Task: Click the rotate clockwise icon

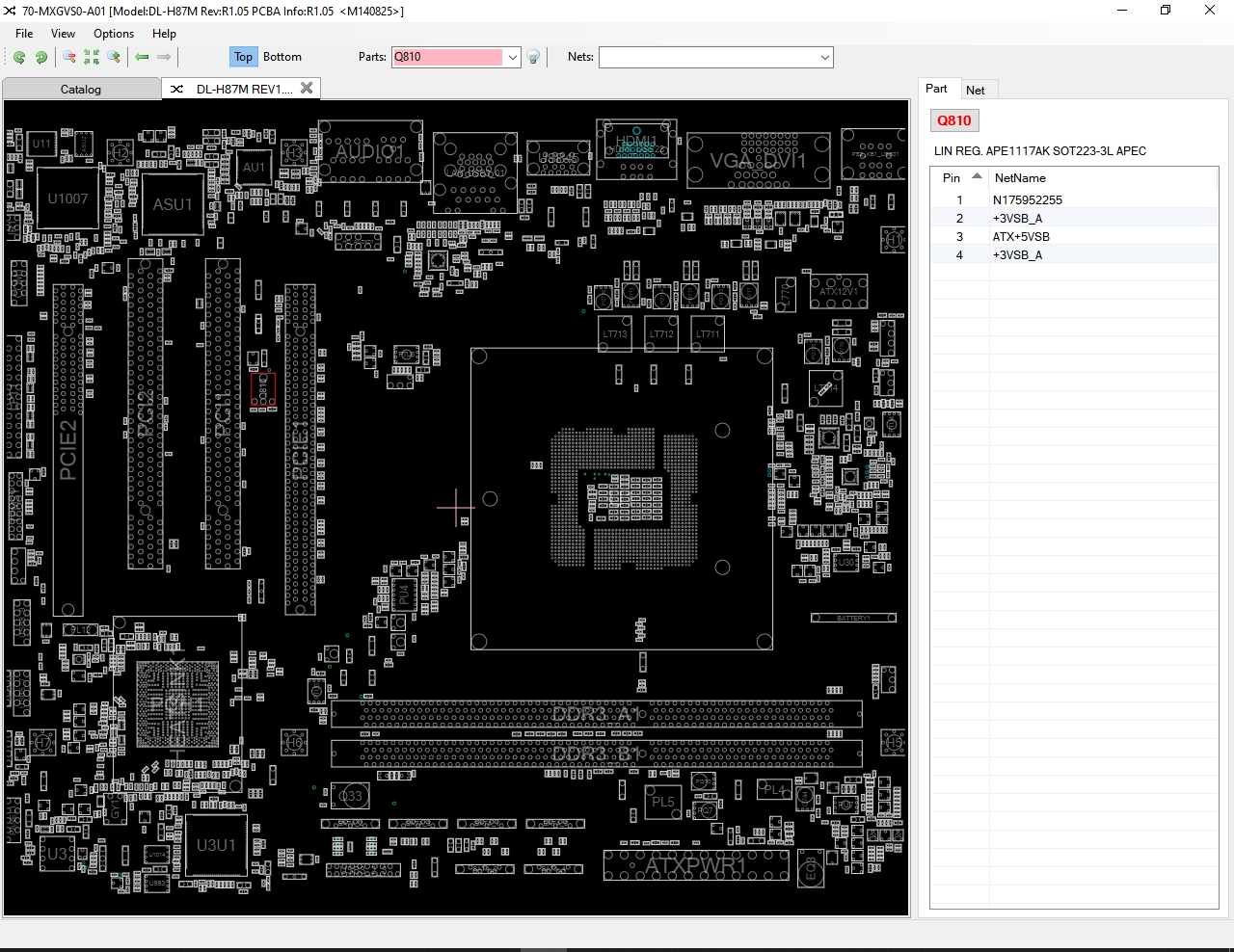Action: tap(41, 58)
